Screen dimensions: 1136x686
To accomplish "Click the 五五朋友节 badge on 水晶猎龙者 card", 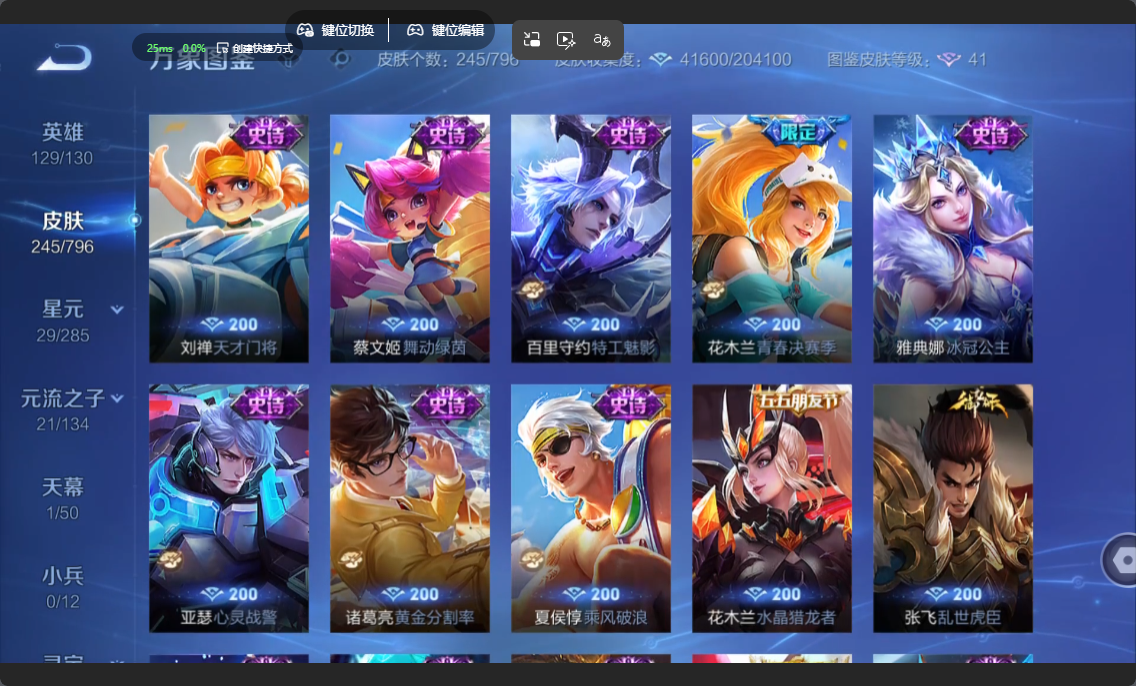I will pos(799,400).
